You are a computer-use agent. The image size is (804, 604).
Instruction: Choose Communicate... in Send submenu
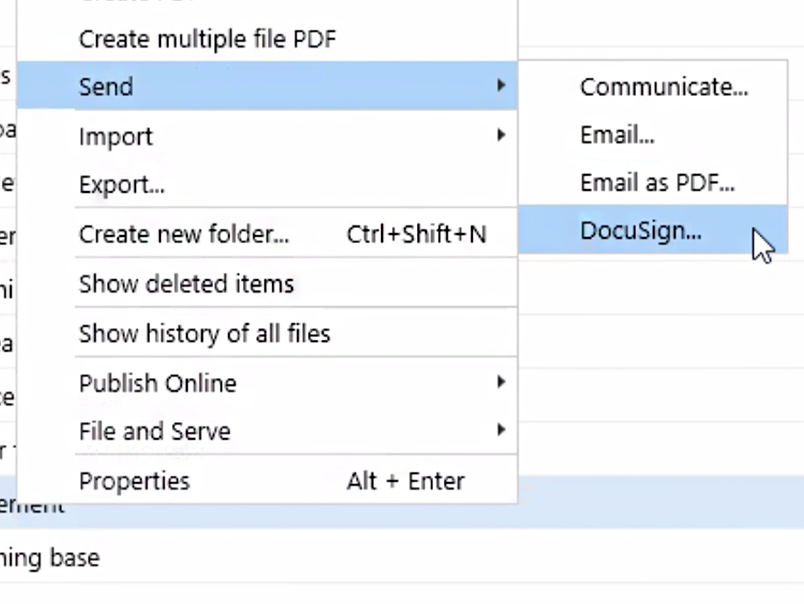pyautogui.click(x=663, y=87)
